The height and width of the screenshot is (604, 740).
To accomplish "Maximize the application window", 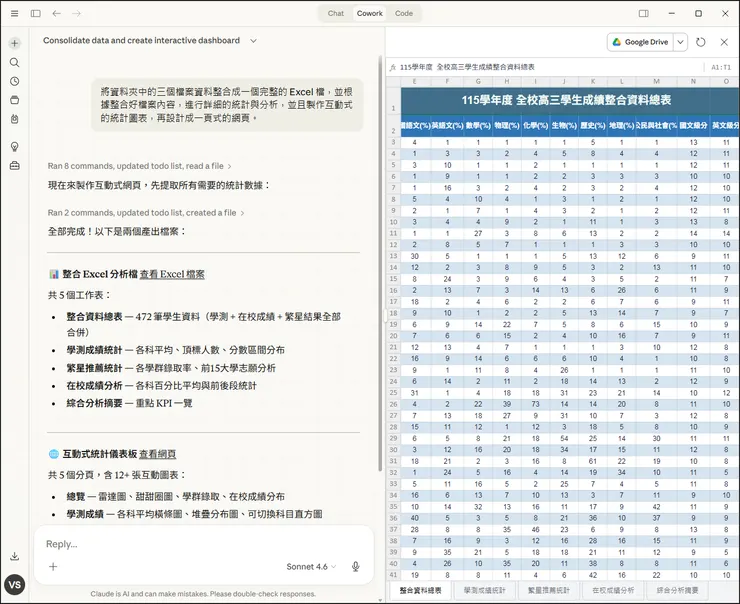I will [698, 13].
